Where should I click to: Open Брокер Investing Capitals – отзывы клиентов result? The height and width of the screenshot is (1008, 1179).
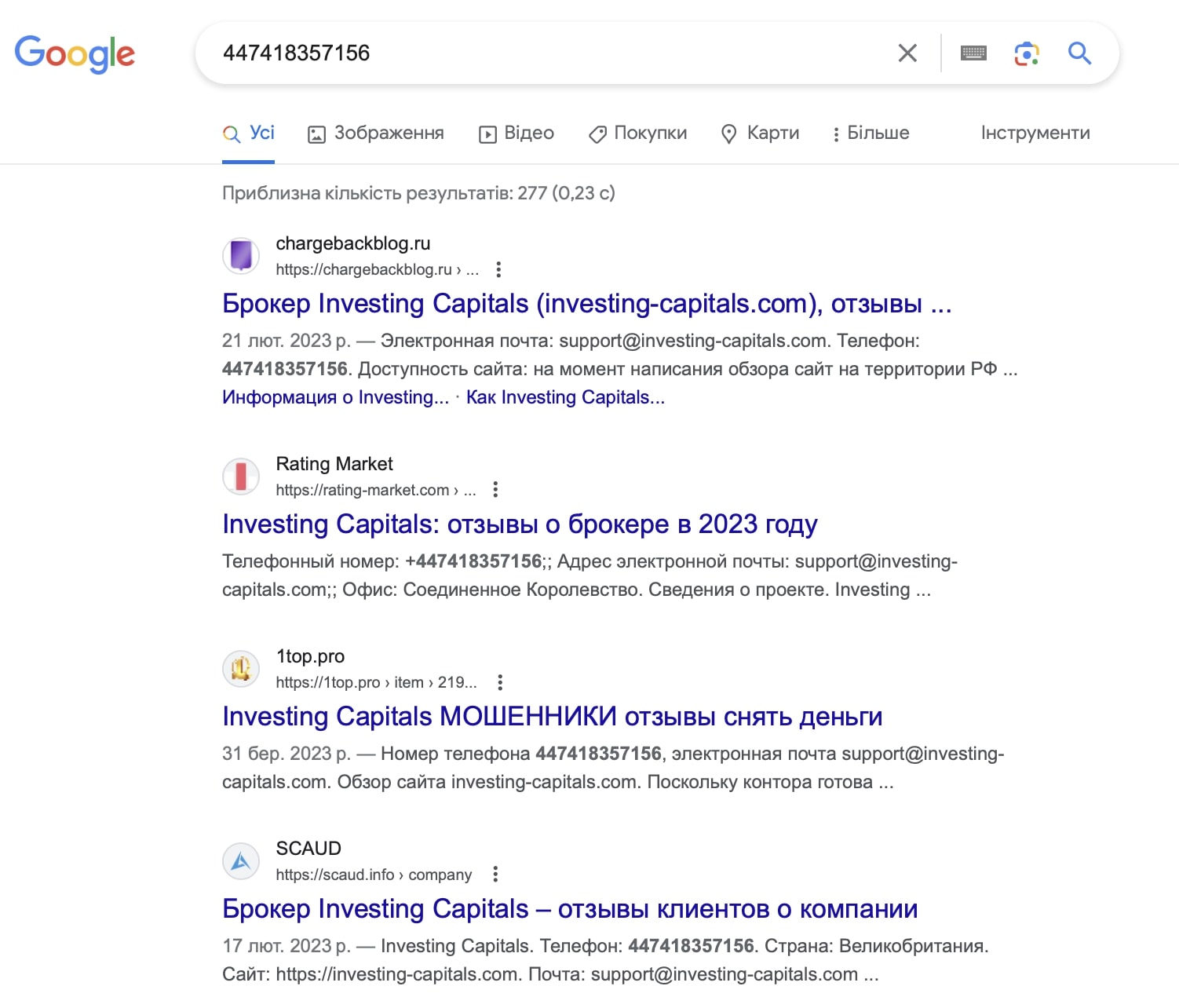570,909
